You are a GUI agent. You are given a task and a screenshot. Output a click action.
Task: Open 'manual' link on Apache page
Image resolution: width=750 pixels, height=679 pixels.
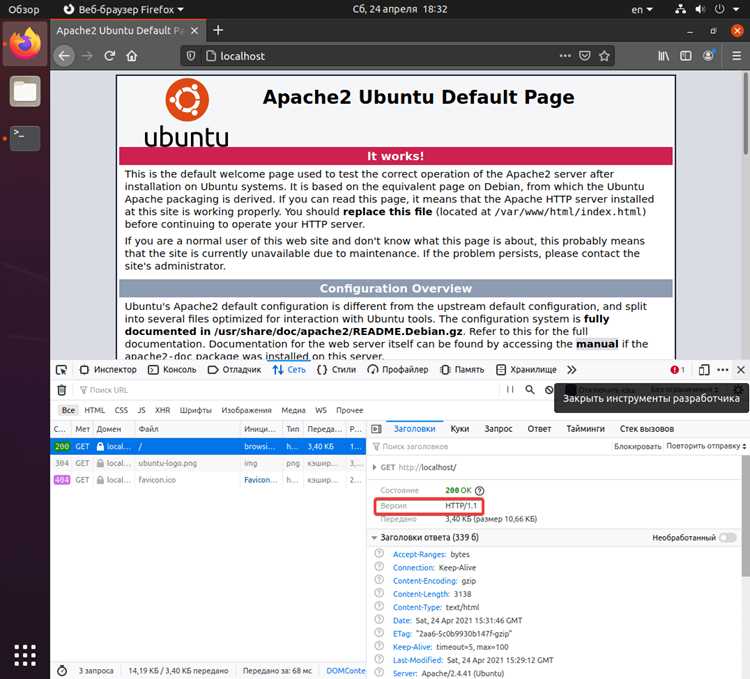pos(597,344)
